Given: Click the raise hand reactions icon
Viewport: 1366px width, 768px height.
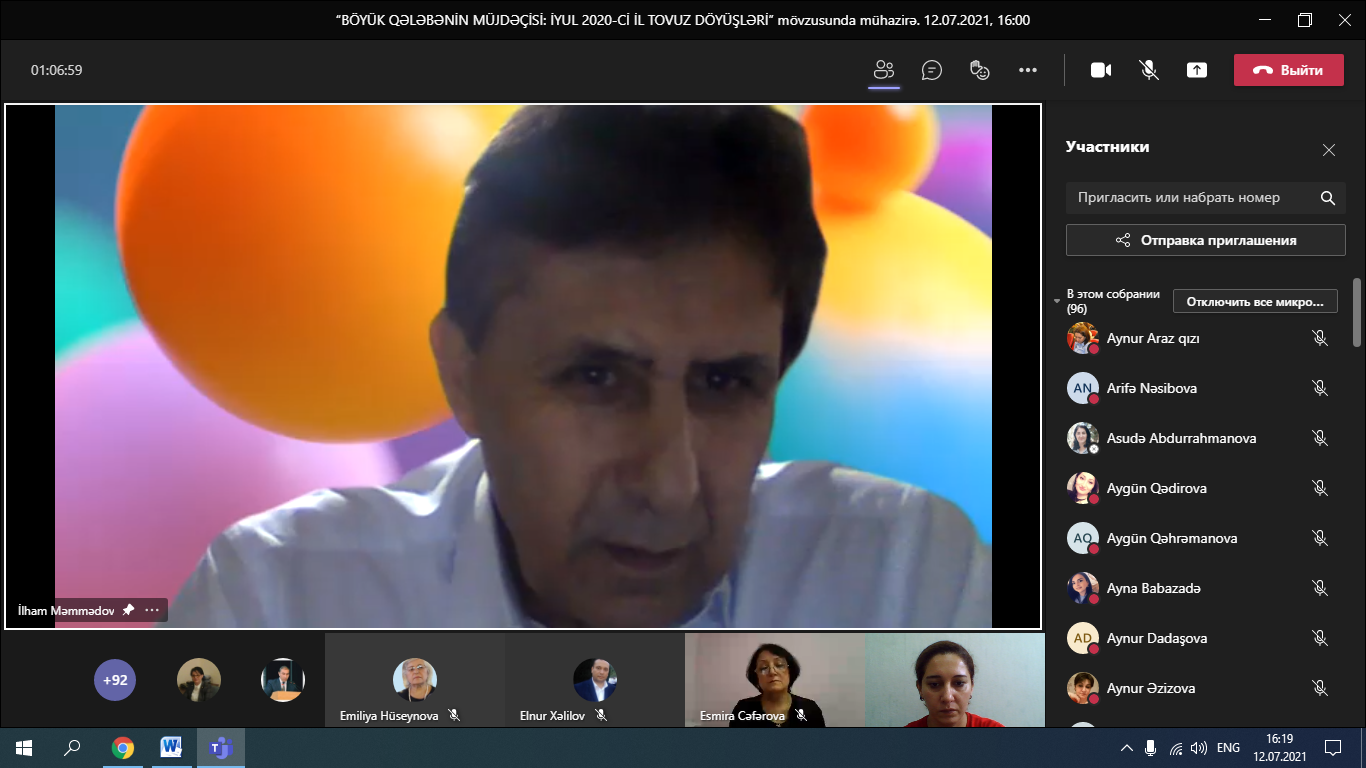Looking at the screenshot, I should pos(980,70).
